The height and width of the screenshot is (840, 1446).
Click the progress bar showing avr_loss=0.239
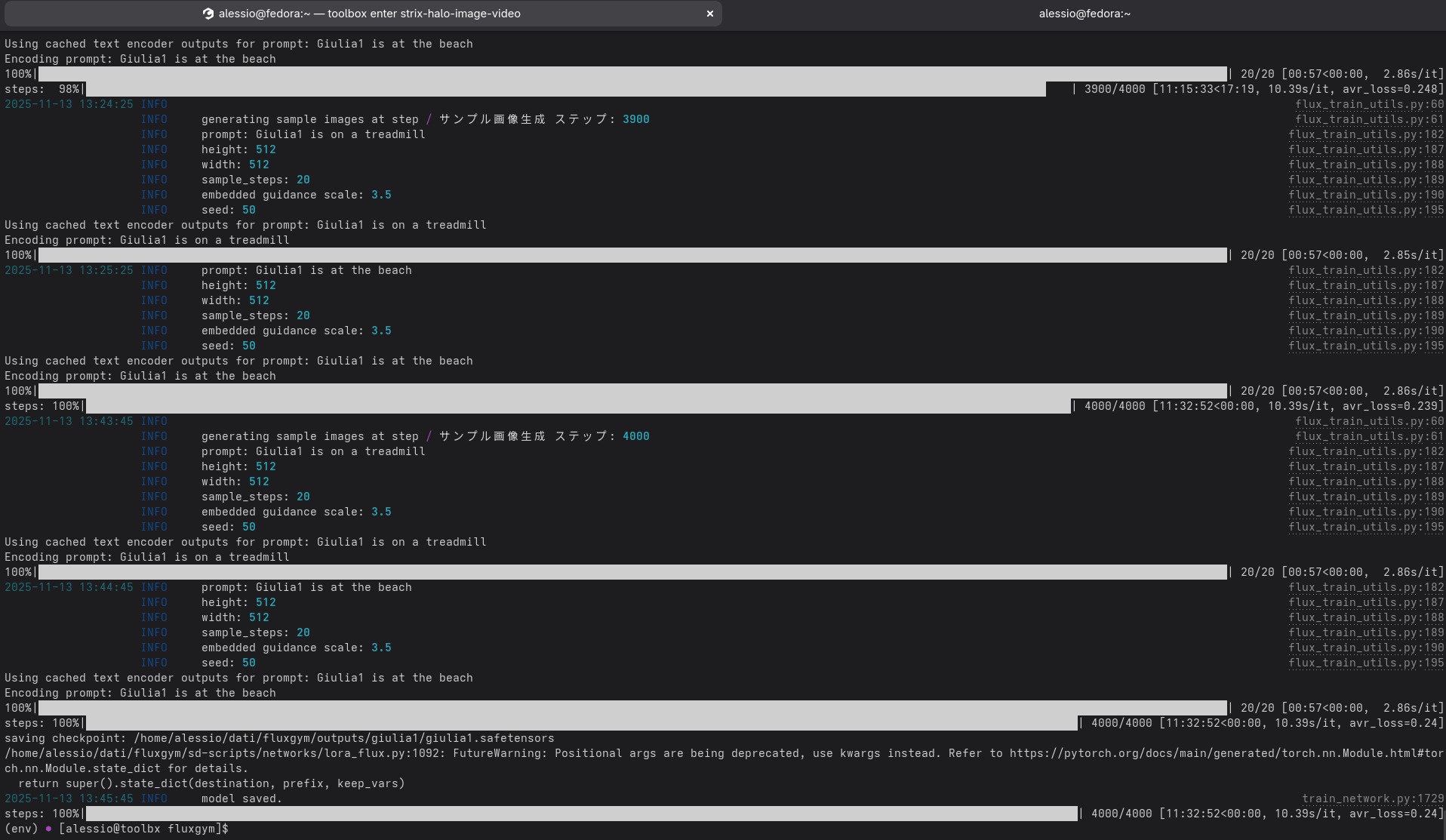coord(578,406)
